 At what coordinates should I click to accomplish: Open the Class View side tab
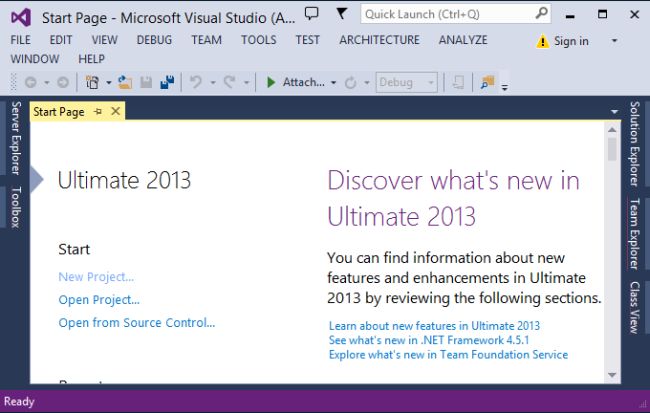(x=634, y=307)
